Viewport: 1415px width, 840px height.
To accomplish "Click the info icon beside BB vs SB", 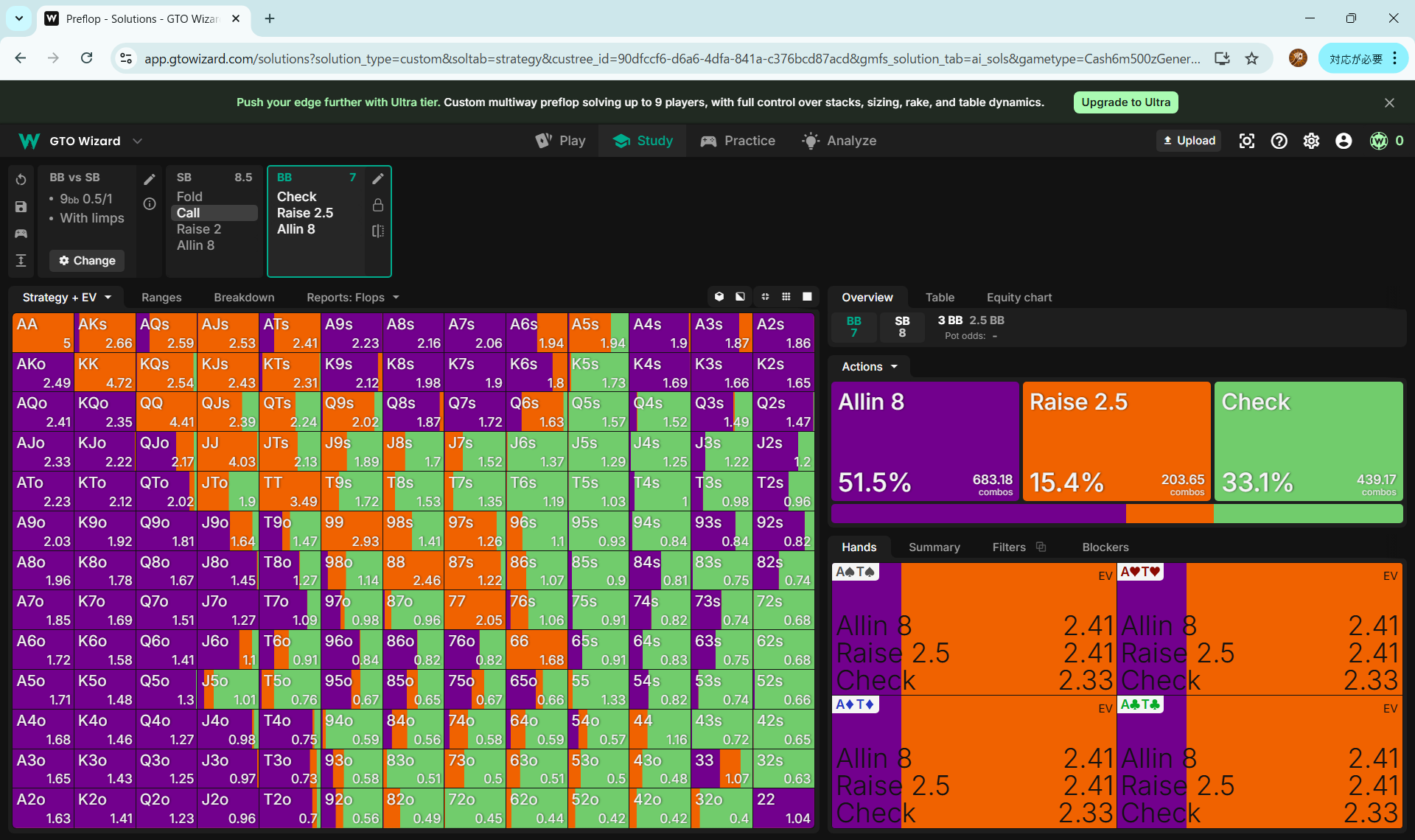I will [150, 204].
